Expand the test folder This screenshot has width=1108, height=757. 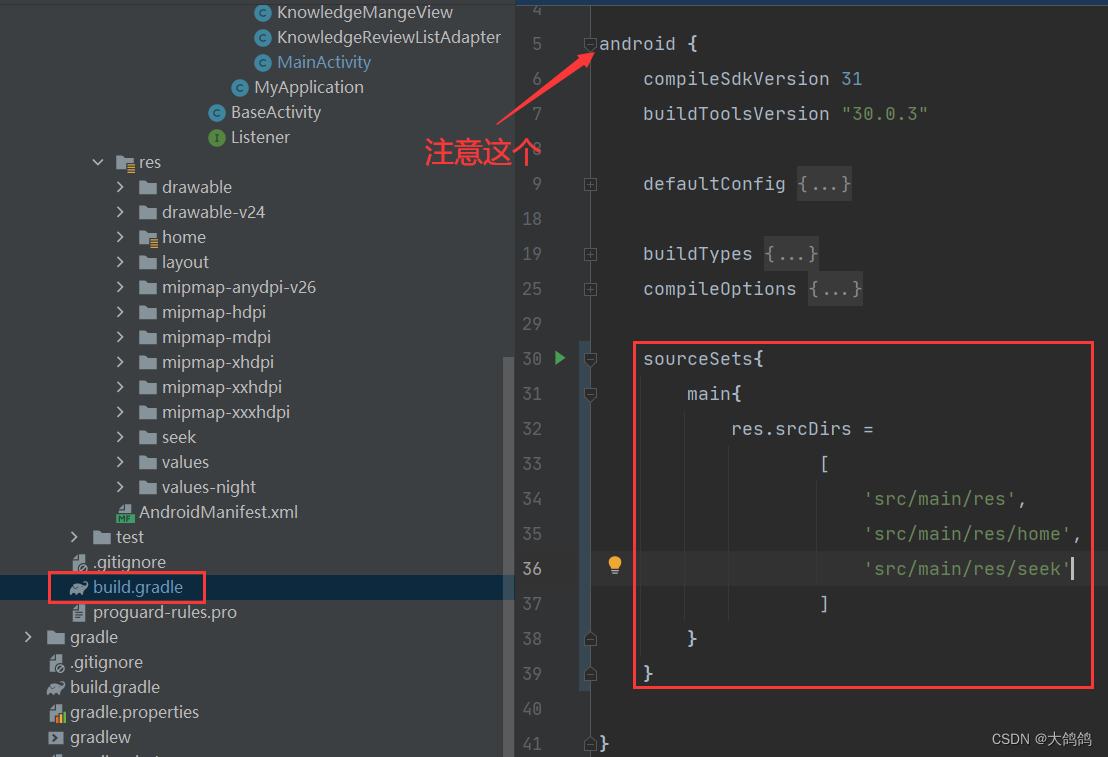73,537
